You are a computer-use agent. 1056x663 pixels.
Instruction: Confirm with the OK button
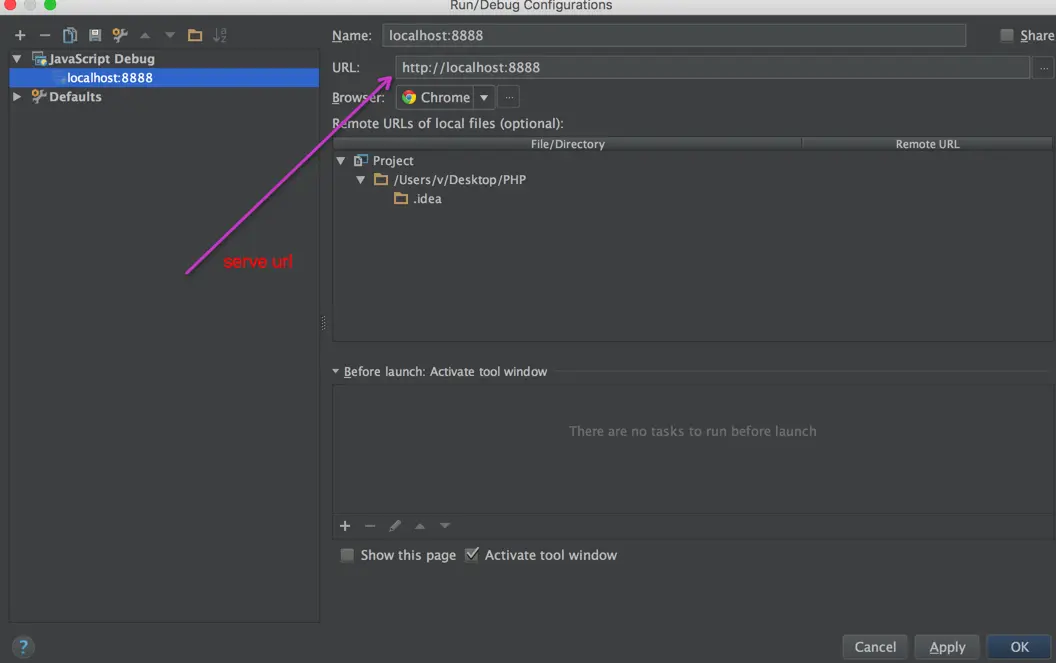pyautogui.click(x=1019, y=647)
